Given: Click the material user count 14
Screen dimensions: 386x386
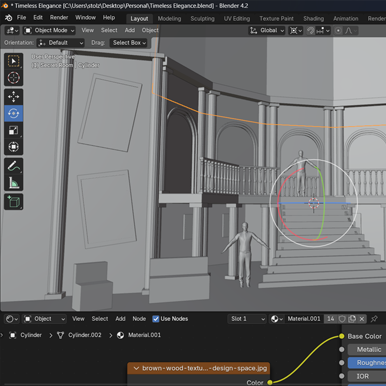Looking at the screenshot, I should click(x=330, y=319).
